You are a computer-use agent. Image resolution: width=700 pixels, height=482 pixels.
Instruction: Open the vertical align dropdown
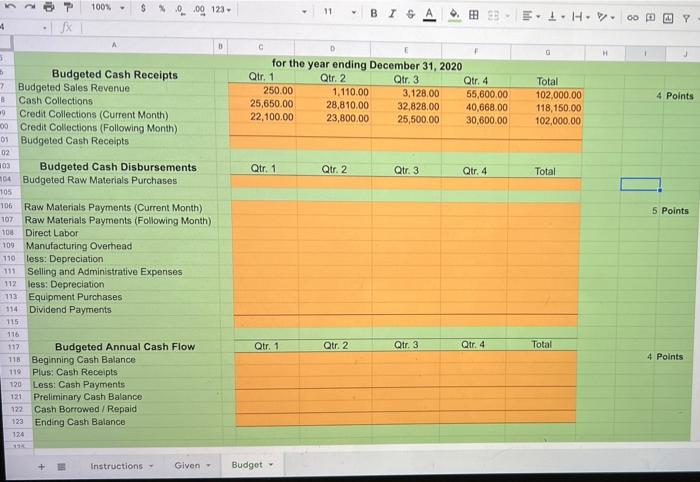(x=556, y=17)
